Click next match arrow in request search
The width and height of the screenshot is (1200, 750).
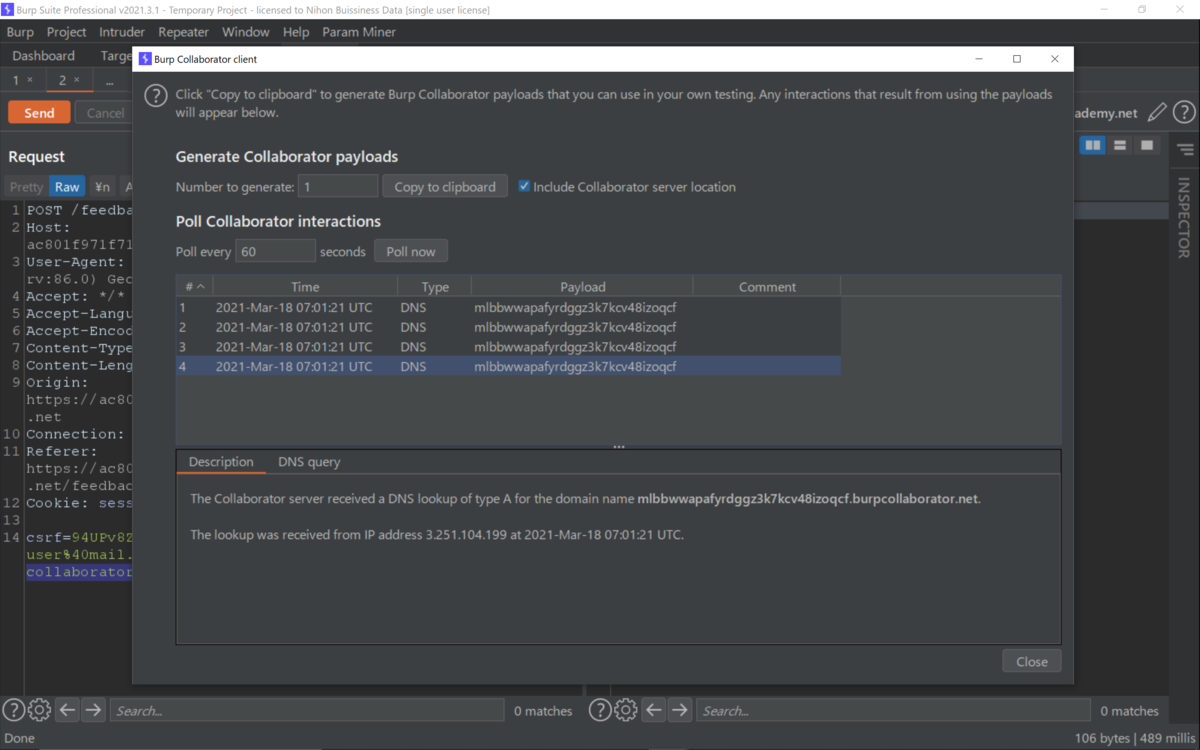[93, 710]
